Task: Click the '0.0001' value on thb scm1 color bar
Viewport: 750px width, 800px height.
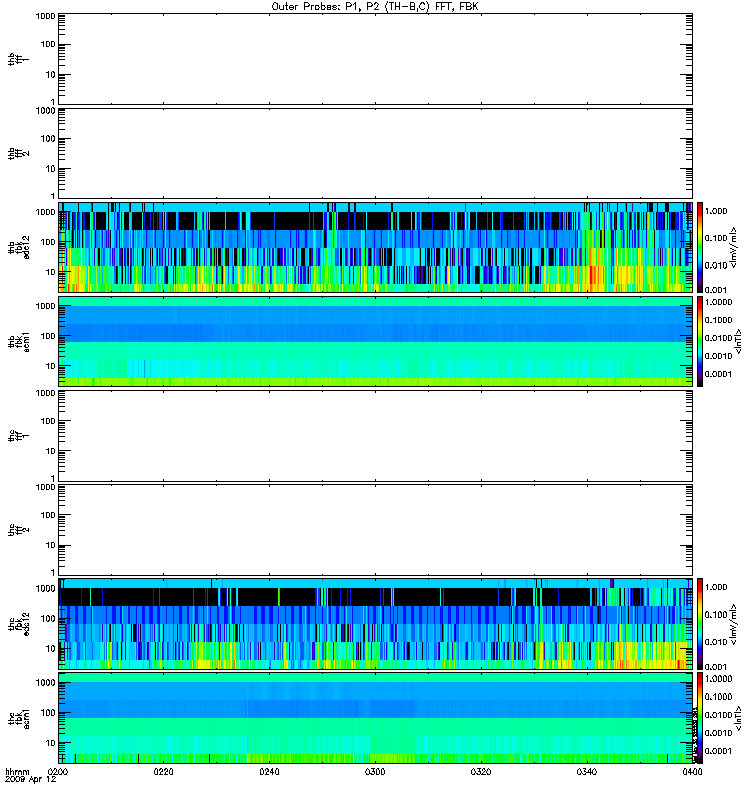Action: [718, 374]
